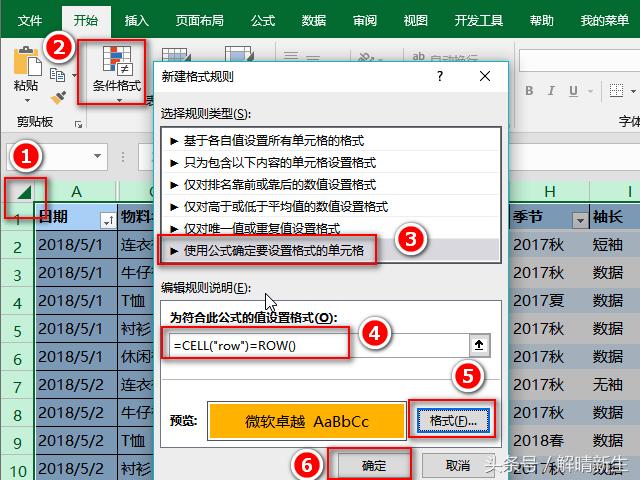Select rule 仅对高于或低于平均值的数值设置格式
The image size is (640, 480).
tap(331, 207)
